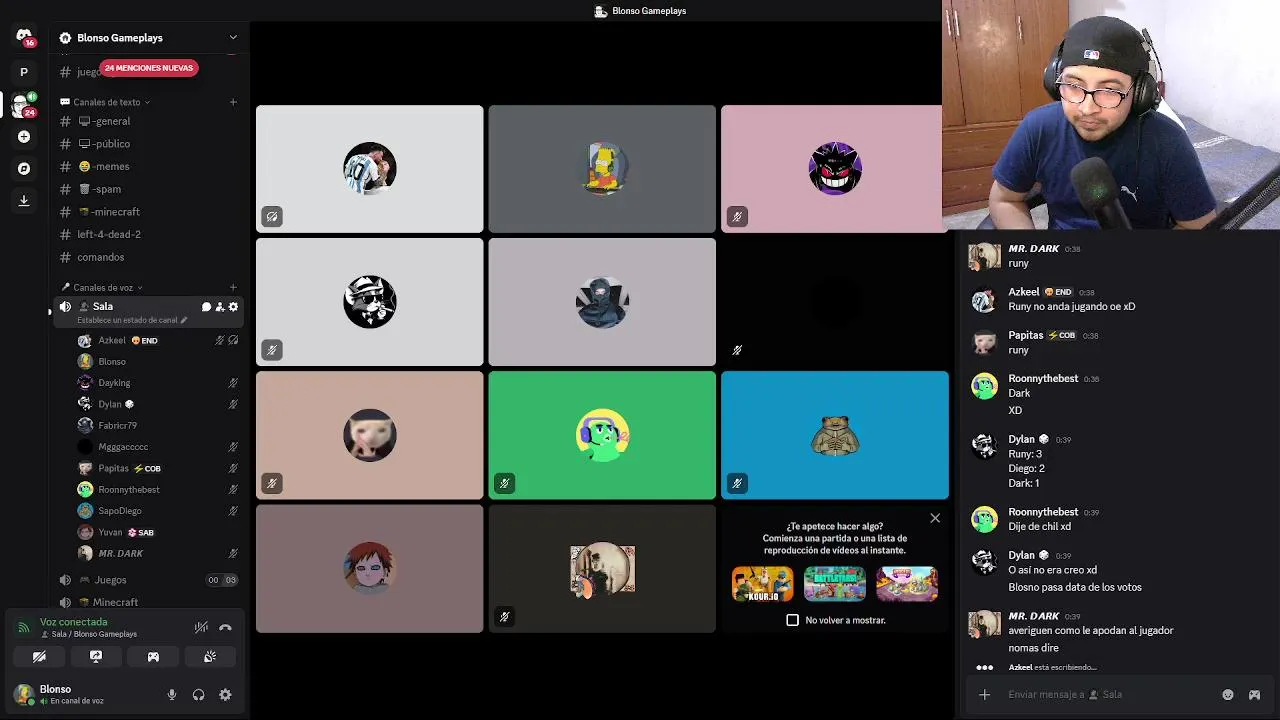Image resolution: width=1280 pixels, height=720 pixels.
Task: Check the 'No volver a mostrar' checkbox
Action: (793, 620)
